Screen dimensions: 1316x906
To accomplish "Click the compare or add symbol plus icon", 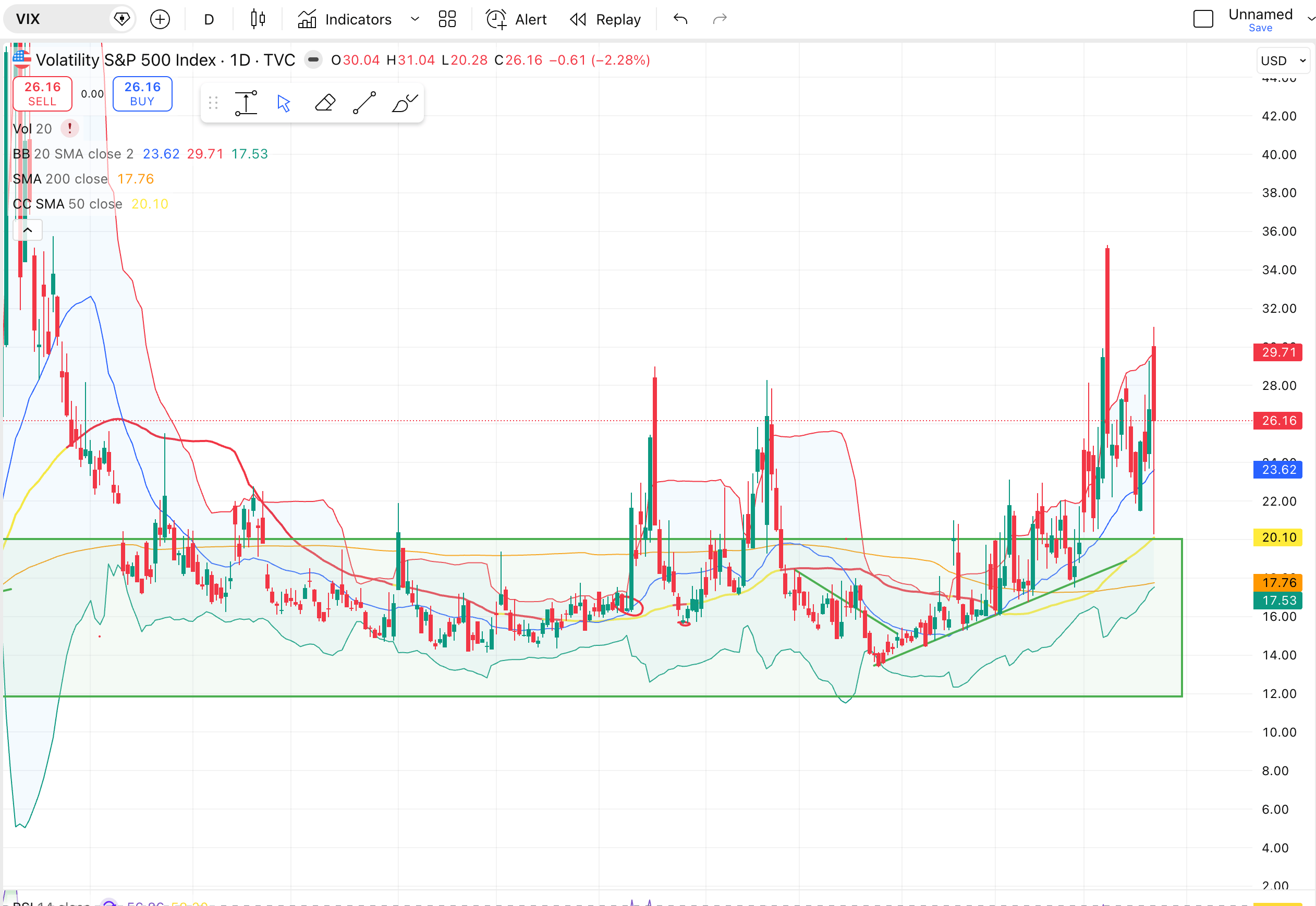I will pos(160,19).
